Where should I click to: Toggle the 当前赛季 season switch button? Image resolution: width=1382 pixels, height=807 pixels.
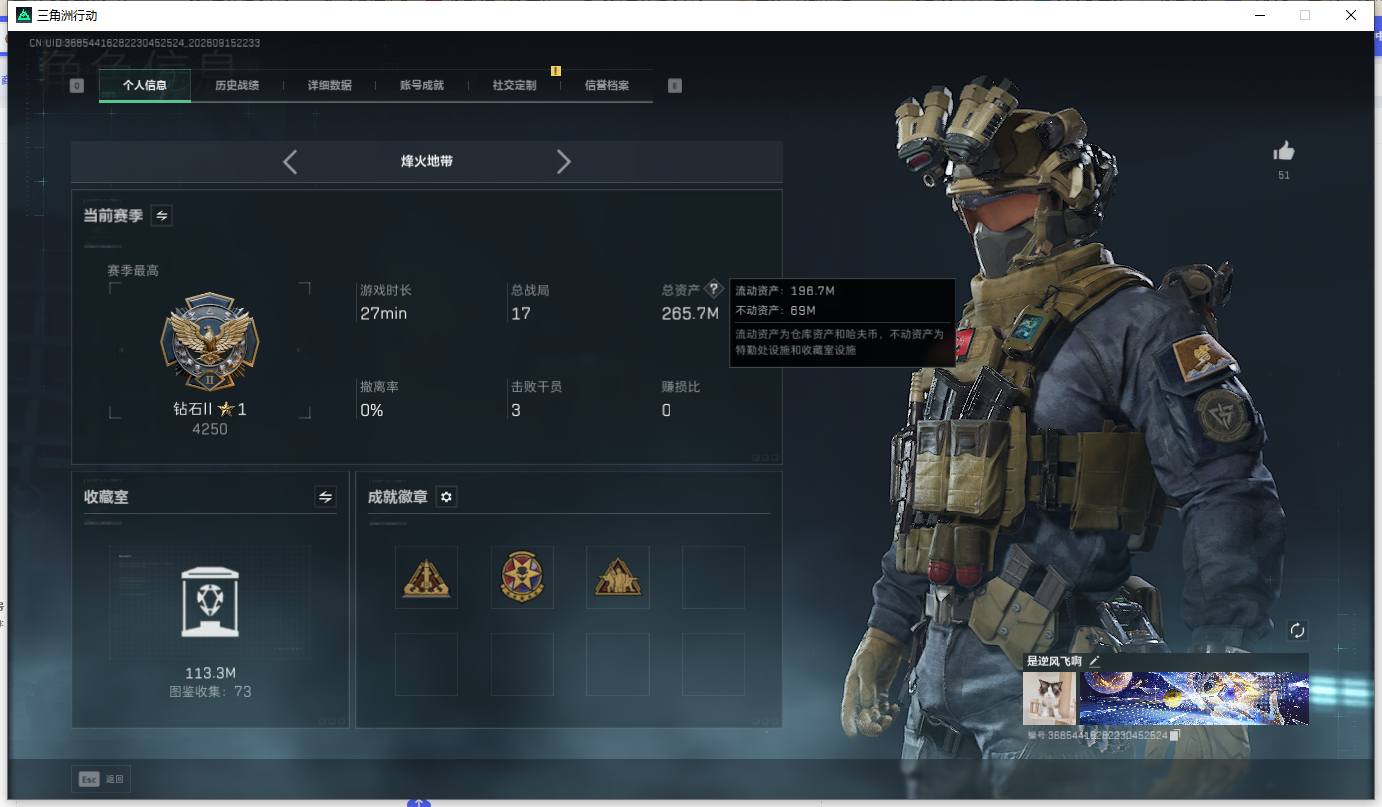click(161, 215)
